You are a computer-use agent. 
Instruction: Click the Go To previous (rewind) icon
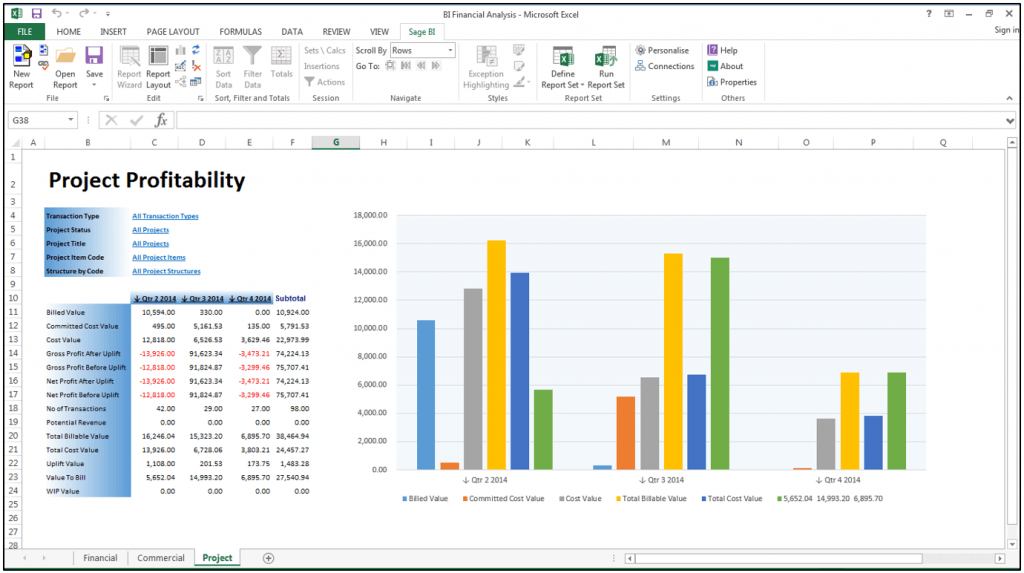point(421,65)
